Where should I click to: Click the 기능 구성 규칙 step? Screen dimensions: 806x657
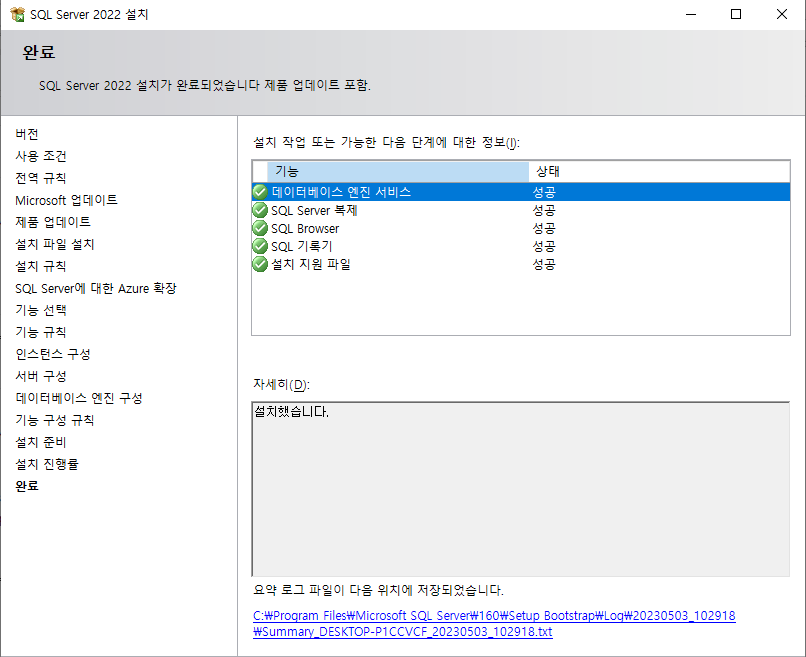pyautogui.click(x=55, y=420)
